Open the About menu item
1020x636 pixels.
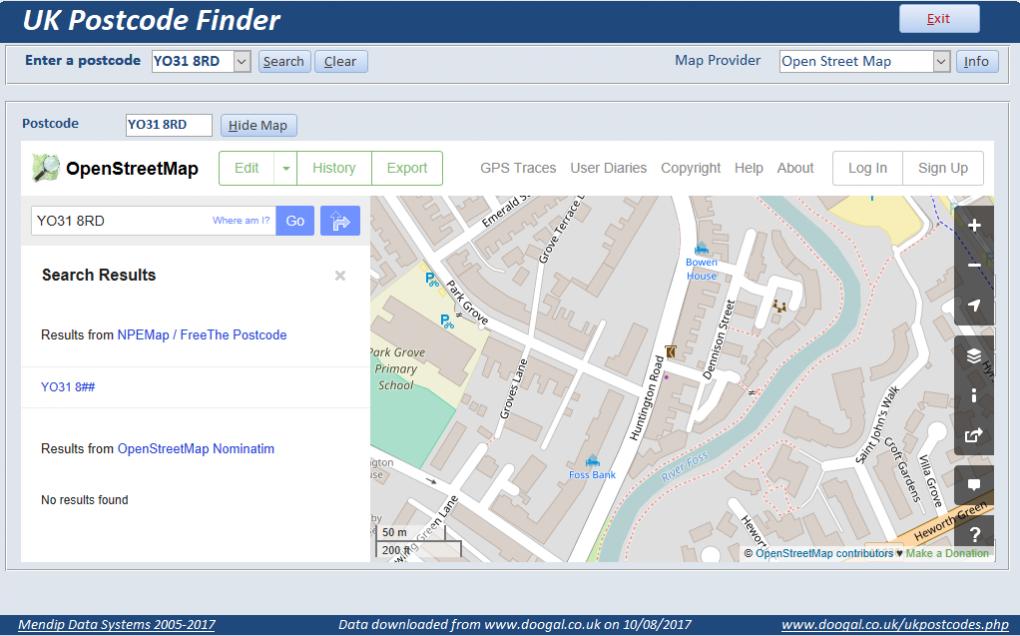[795, 168]
